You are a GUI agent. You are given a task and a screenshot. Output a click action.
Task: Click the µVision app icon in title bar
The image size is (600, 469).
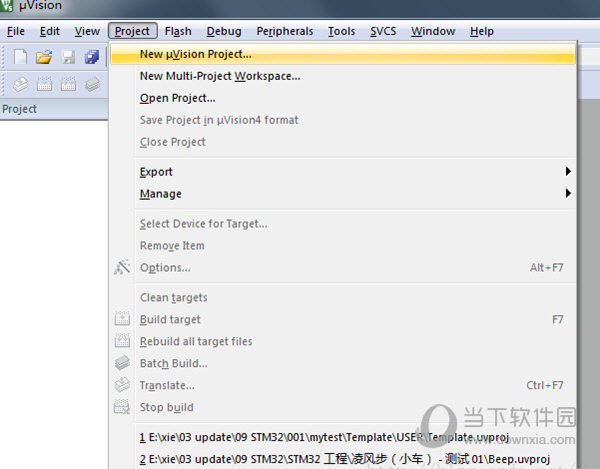(x=6, y=5)
